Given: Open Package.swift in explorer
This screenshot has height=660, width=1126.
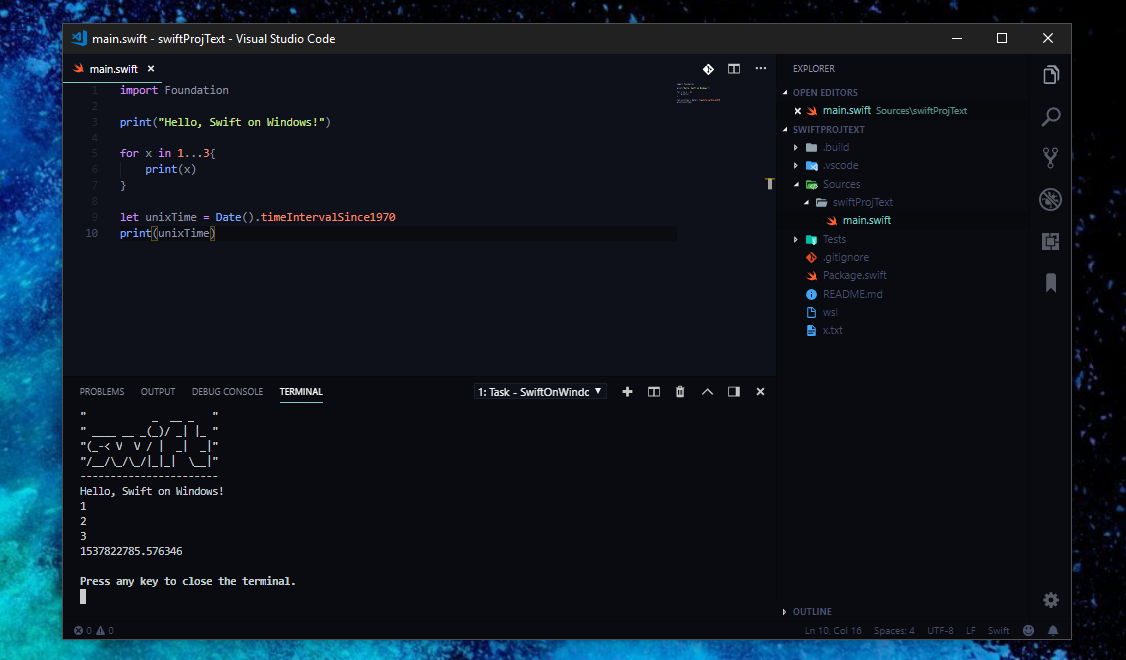Looking at the screenshot, I should 854,275.
